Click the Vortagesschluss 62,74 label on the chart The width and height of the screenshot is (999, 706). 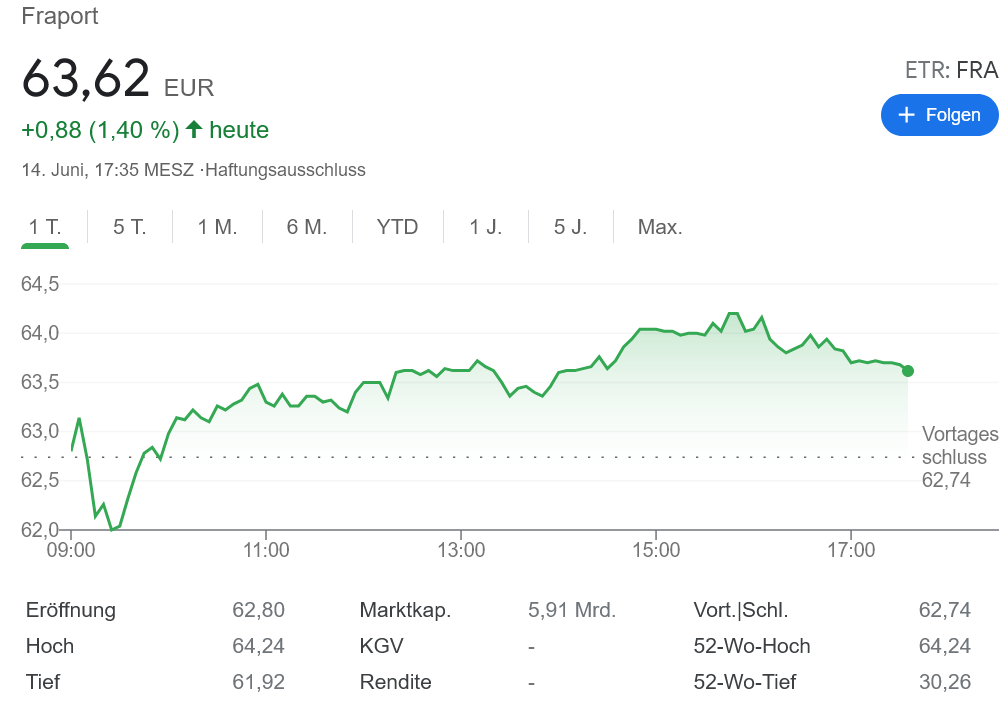pyautogui.click(x=958, y=457)
